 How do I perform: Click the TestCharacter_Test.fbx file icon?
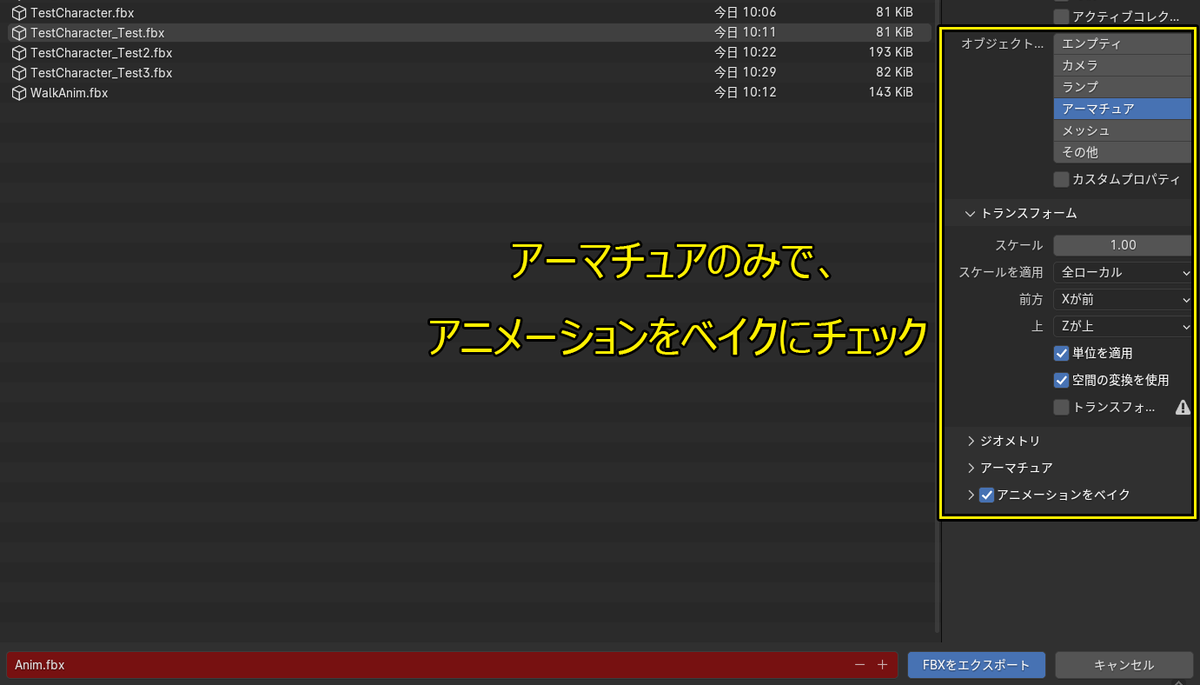19,33
